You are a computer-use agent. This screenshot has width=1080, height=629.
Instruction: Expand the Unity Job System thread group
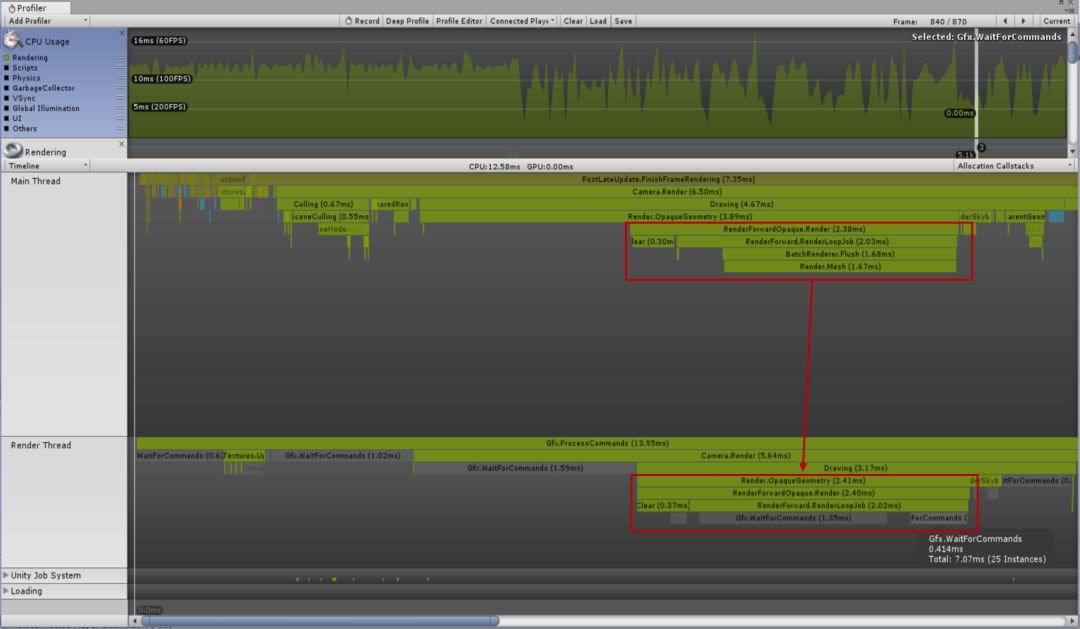pyautogui.click(x=6, y=575)
